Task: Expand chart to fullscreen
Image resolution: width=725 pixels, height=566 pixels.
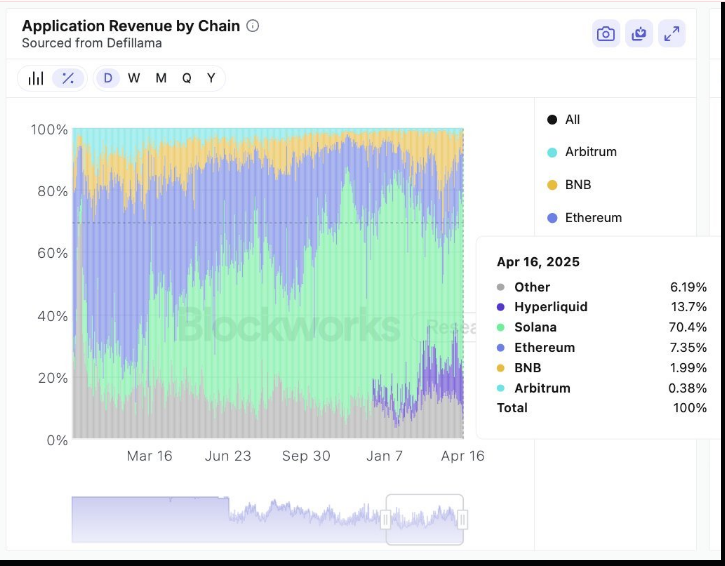Action: [x=672, y=34]
